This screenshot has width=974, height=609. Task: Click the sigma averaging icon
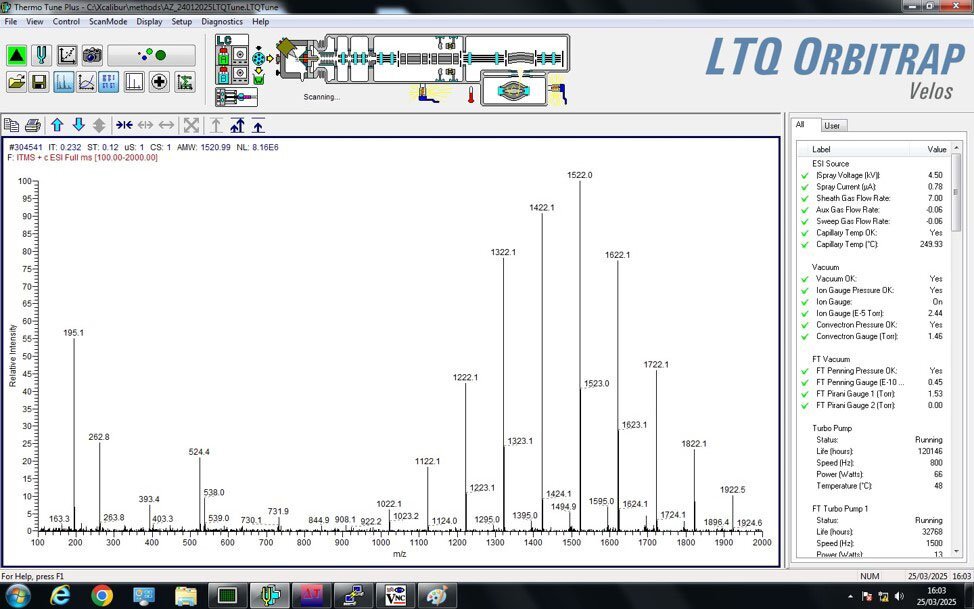click(184, 81)
